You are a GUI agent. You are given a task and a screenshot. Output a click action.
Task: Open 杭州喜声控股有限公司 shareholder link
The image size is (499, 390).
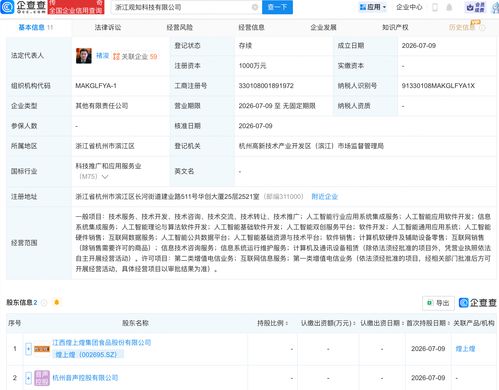click(85, 378)
